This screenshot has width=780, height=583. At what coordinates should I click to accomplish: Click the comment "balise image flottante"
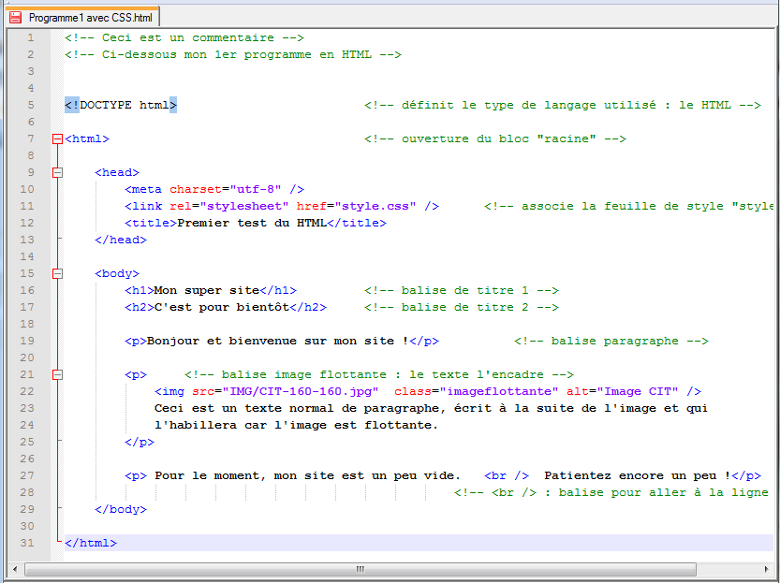tap(379, 375)
